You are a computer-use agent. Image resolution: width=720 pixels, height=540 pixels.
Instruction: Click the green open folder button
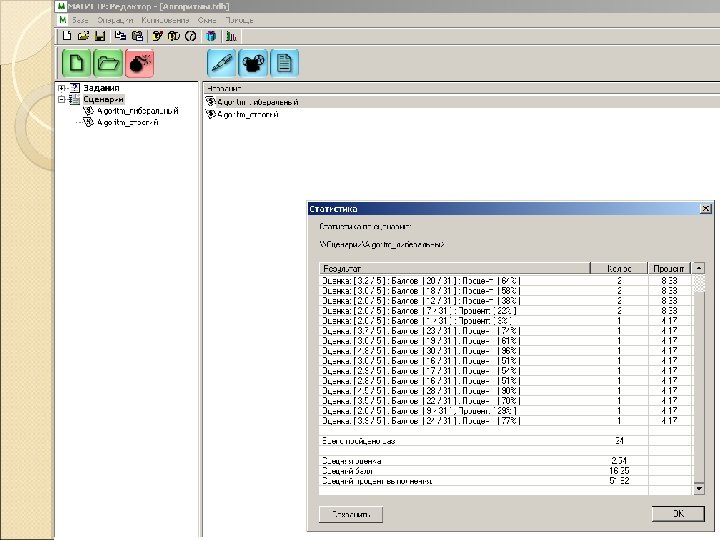(107, 62)
